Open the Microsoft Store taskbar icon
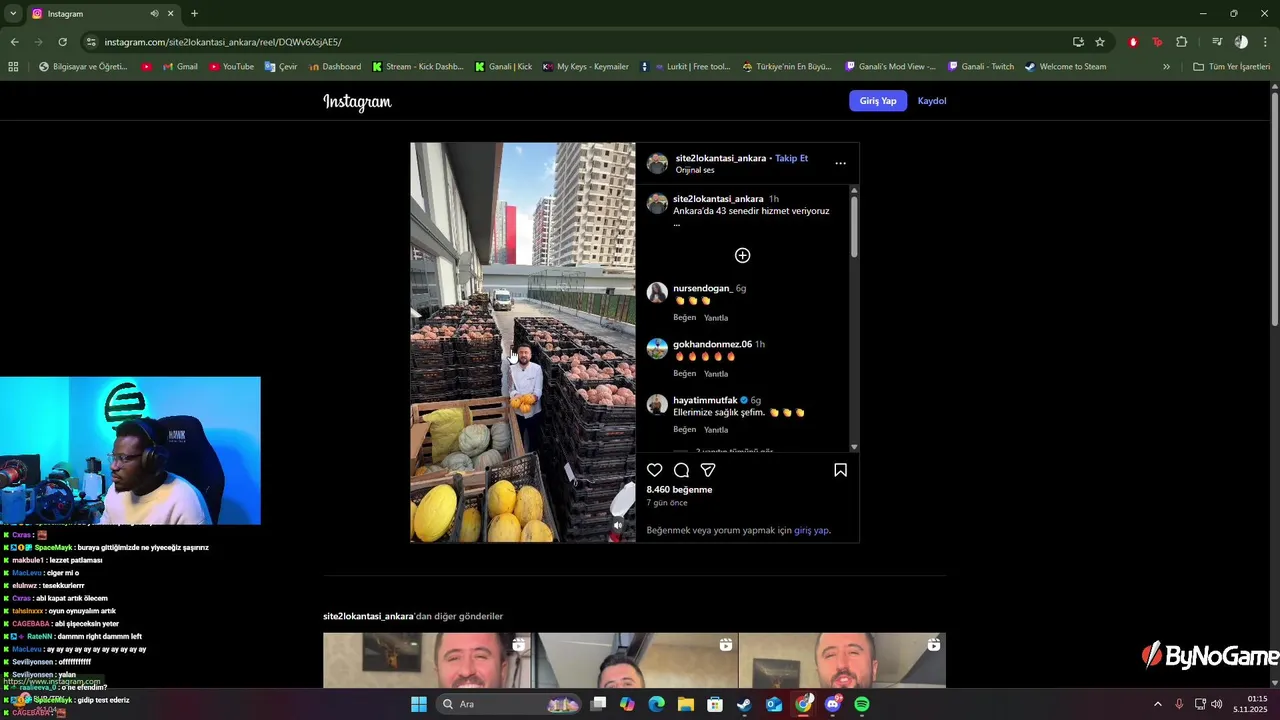Screen dimensions: 1280x720 click(x=715, y=704)
